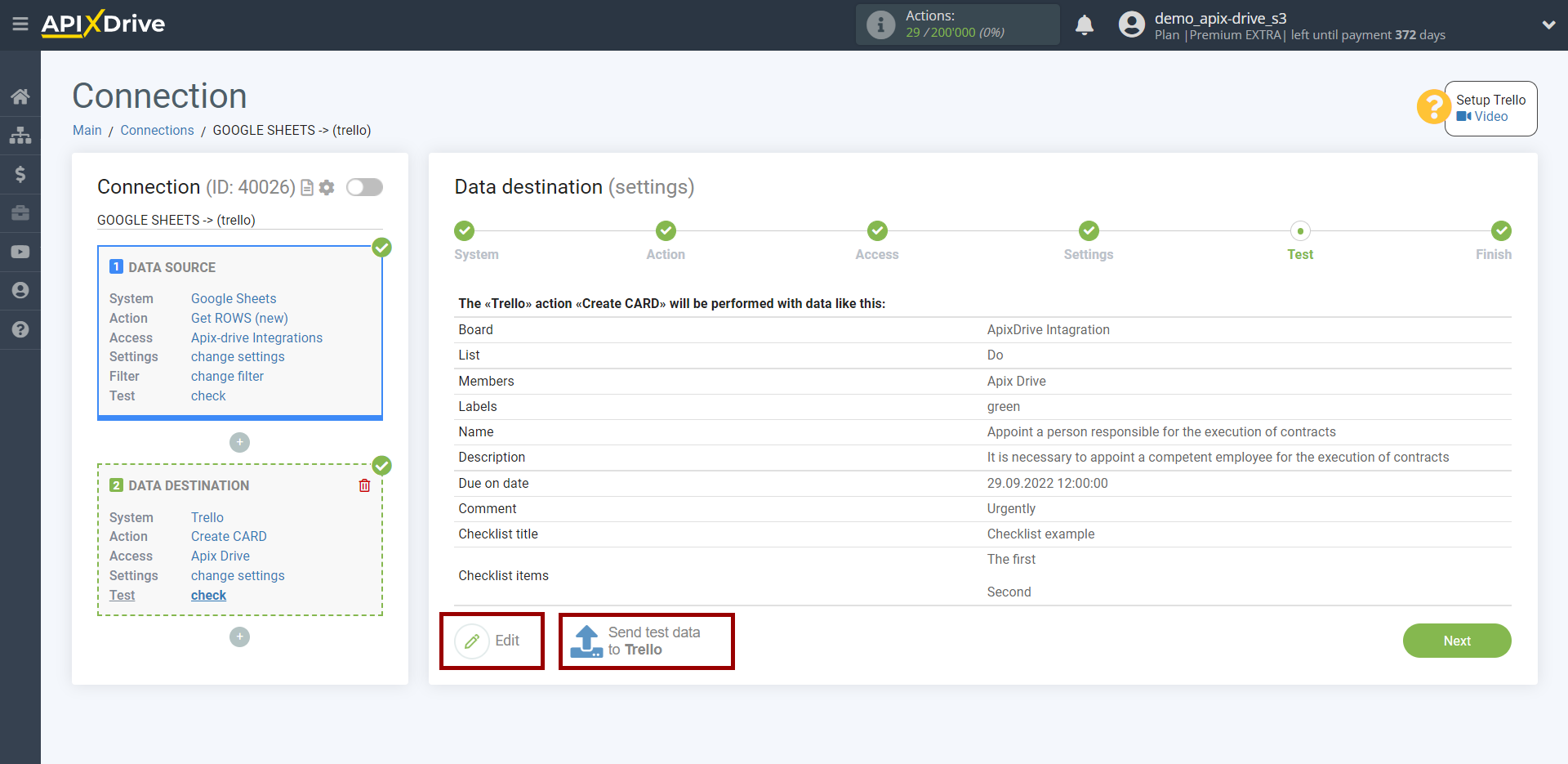Open notifications bell
1568x764 pixels.
(x=1085, y=25)
